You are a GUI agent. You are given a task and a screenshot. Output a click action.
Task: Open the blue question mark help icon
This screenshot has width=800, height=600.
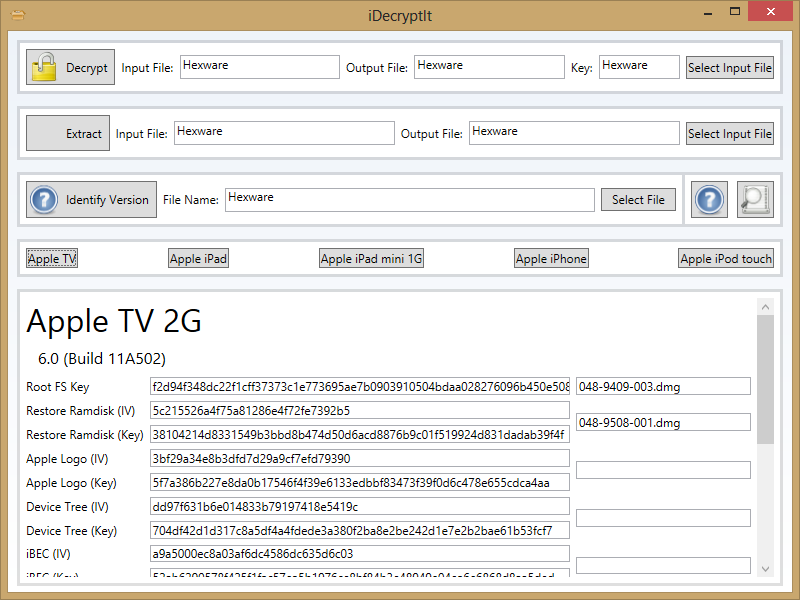(x=709, y=199)
